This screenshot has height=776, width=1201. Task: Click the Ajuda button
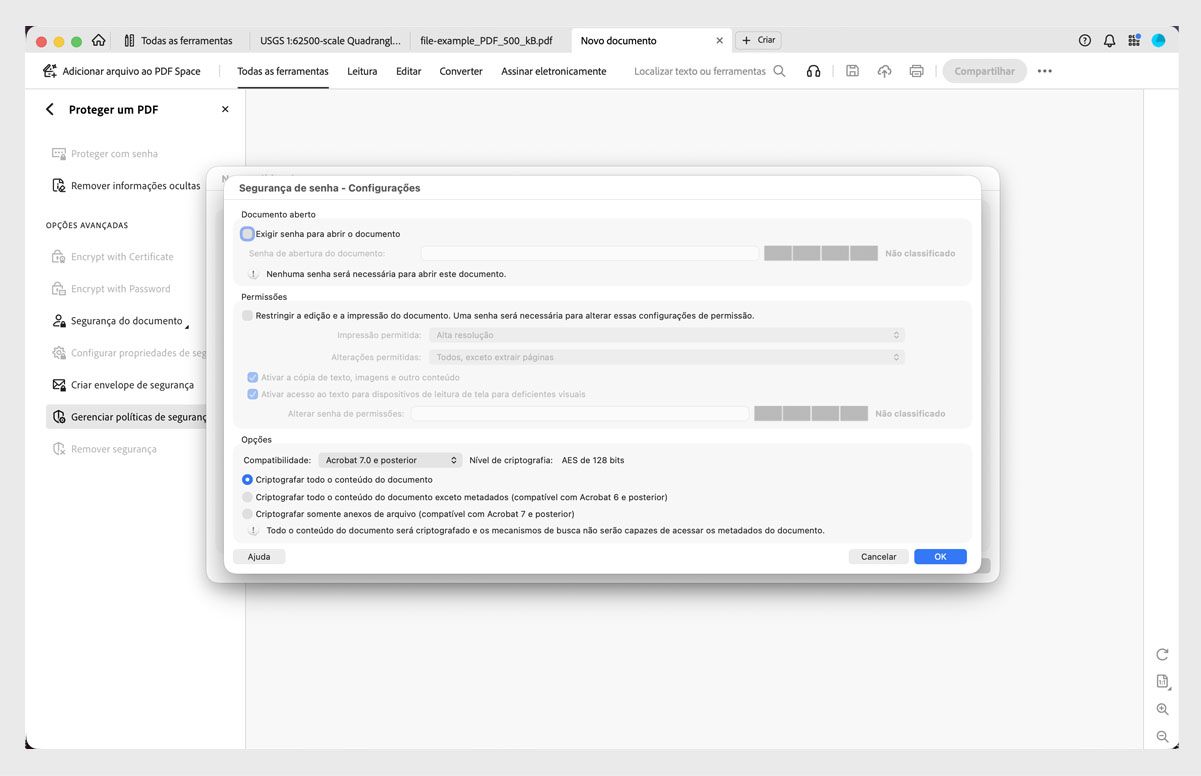(x=259, y=556)
